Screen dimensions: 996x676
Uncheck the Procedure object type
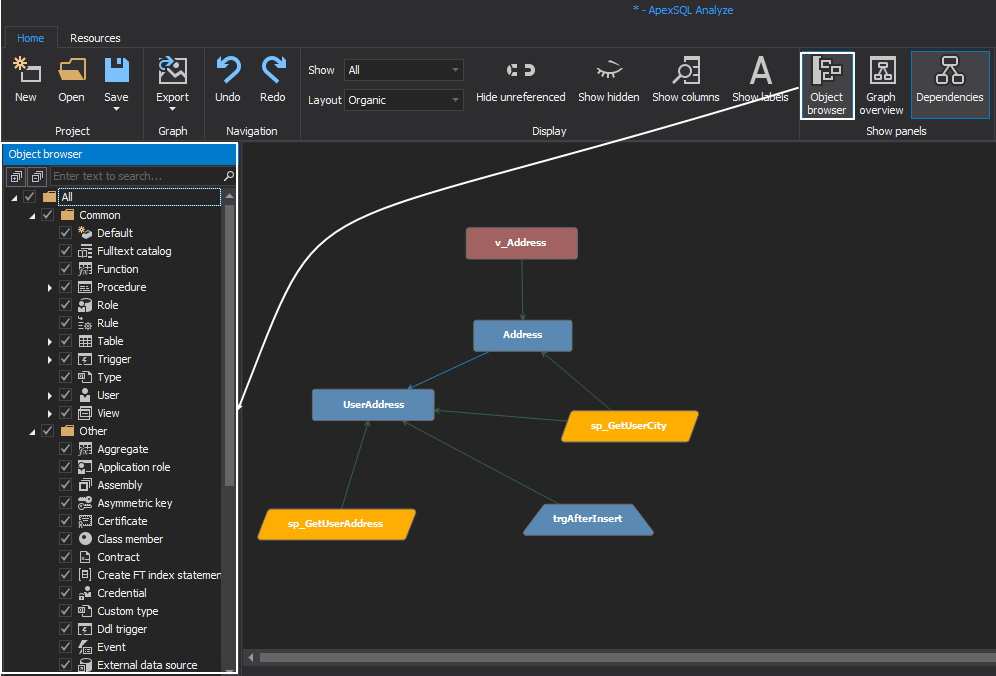point(64,287)
